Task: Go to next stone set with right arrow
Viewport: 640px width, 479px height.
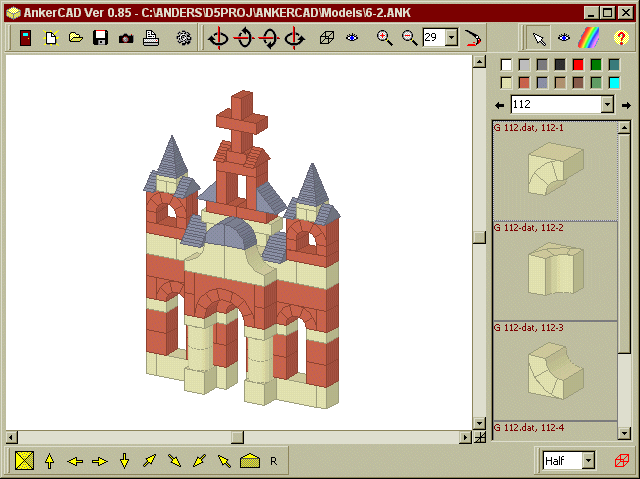Action: tap(626, 105)
